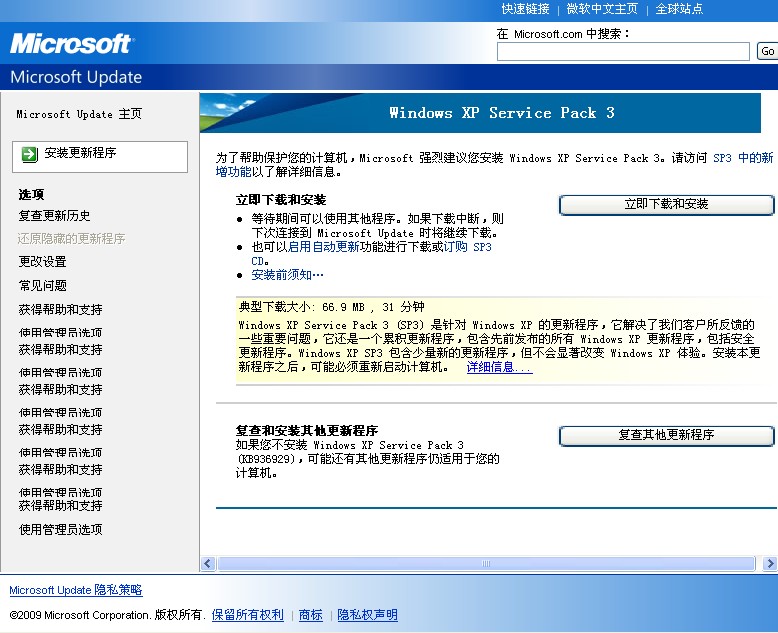Image resolution: width=778 pixels, height=633 pixels.
Task: Click the left scroll arrow of horizontal scrollbar
Action: click(x=208, y=564)
